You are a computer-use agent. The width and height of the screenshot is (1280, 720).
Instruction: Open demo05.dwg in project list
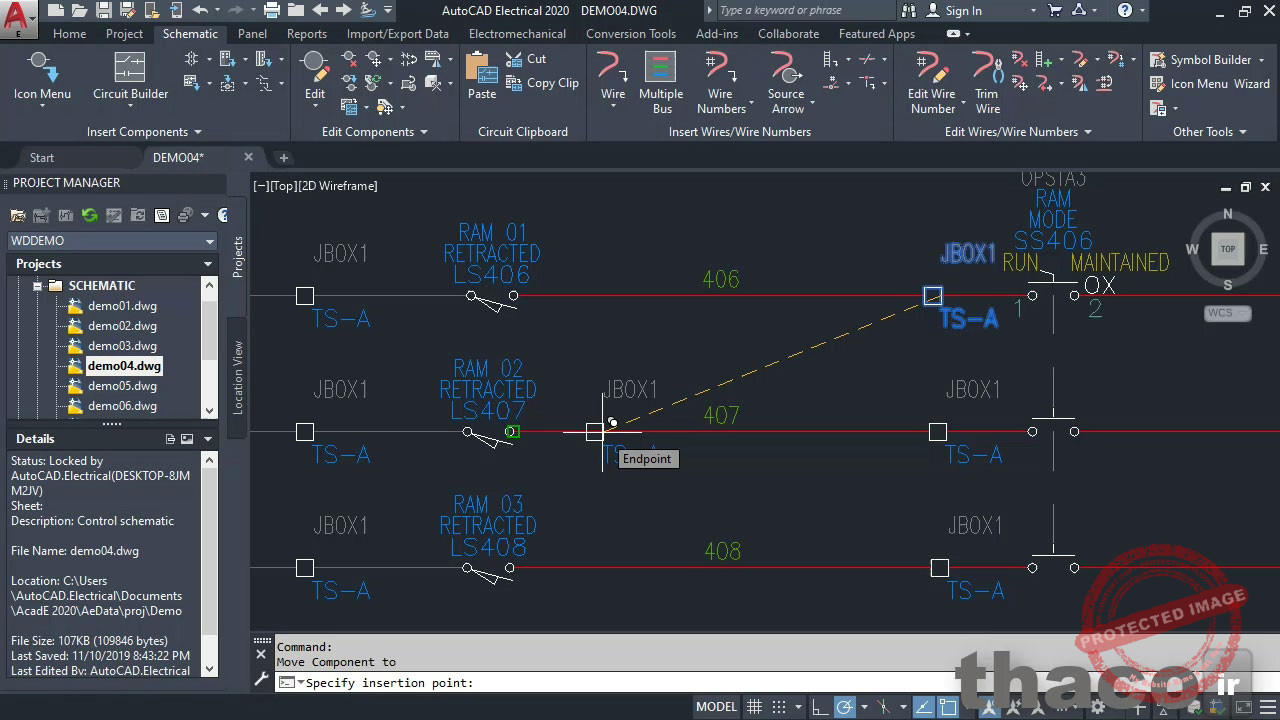(122, 386)
